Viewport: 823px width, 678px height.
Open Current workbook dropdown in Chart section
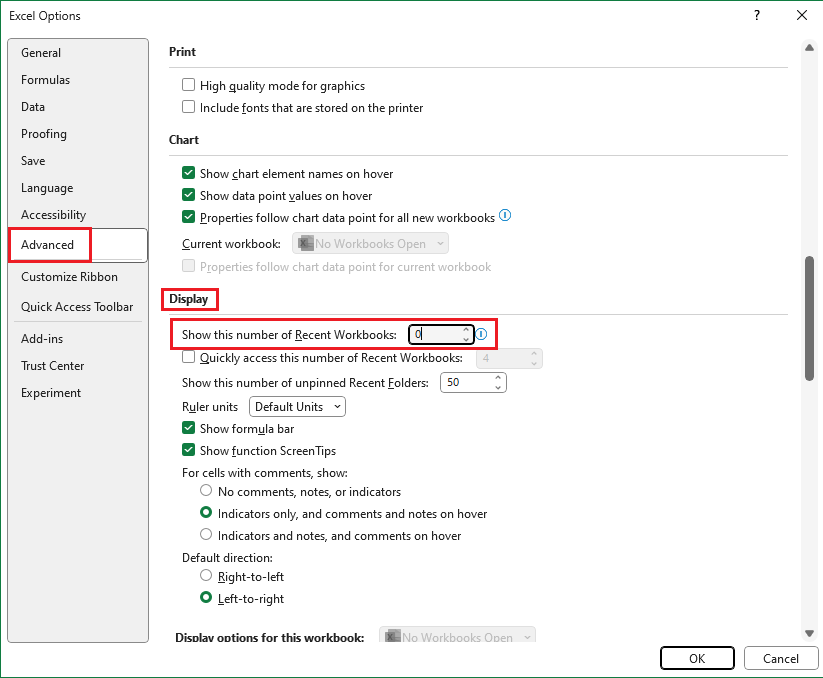[x=371, y=243]
